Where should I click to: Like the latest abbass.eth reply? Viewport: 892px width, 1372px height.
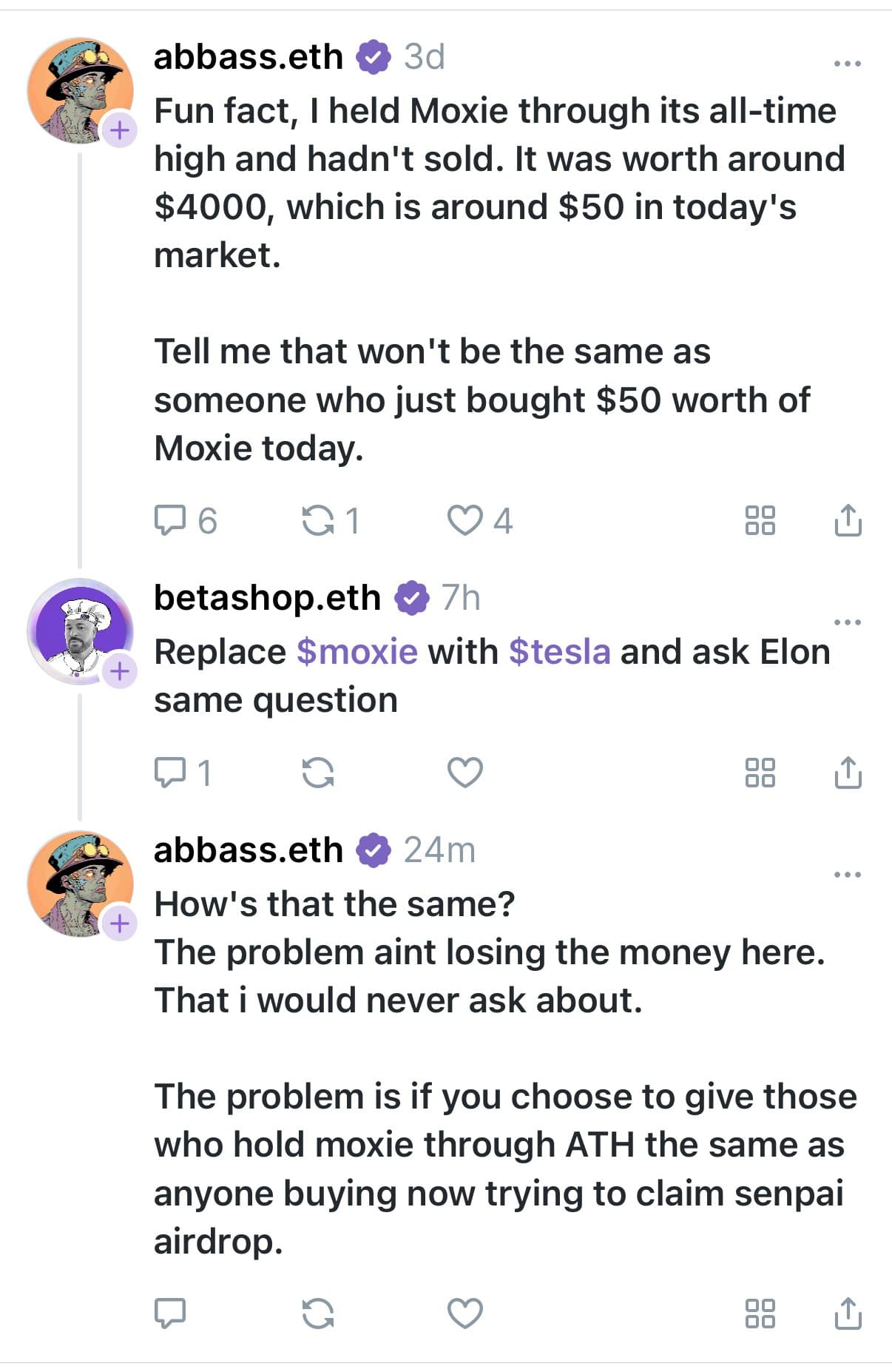pos(465,1314)
